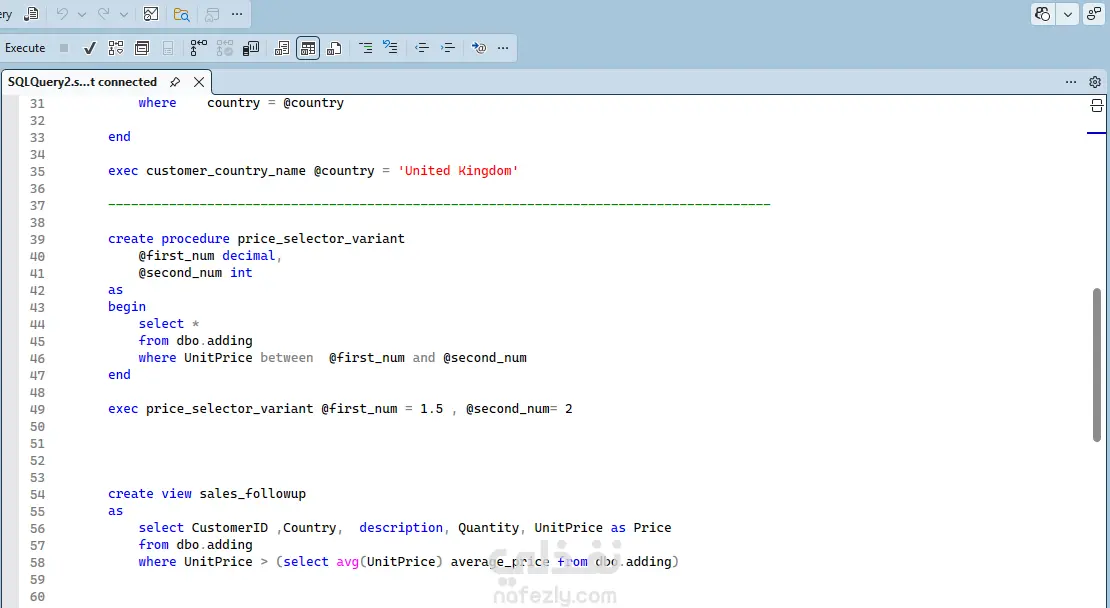The image size is (1110, 608).
Task: Uncomment the selected lines
Action: coord(390,48)
